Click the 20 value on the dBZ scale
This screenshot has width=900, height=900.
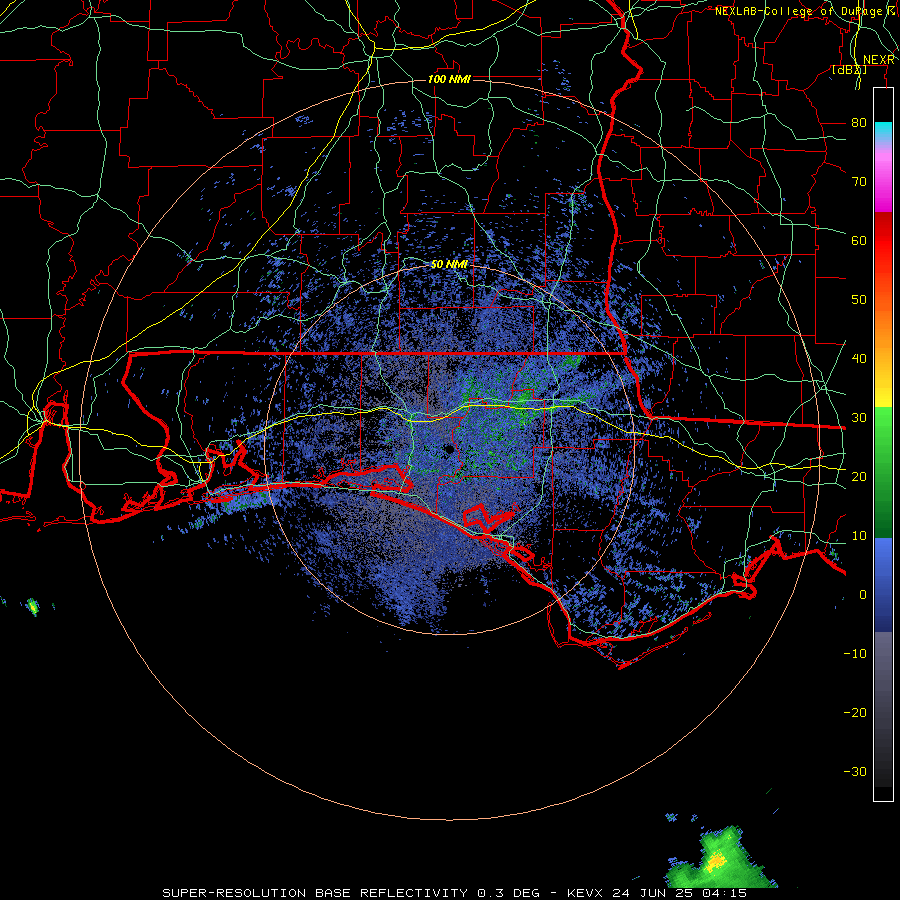tap(859, 476)
